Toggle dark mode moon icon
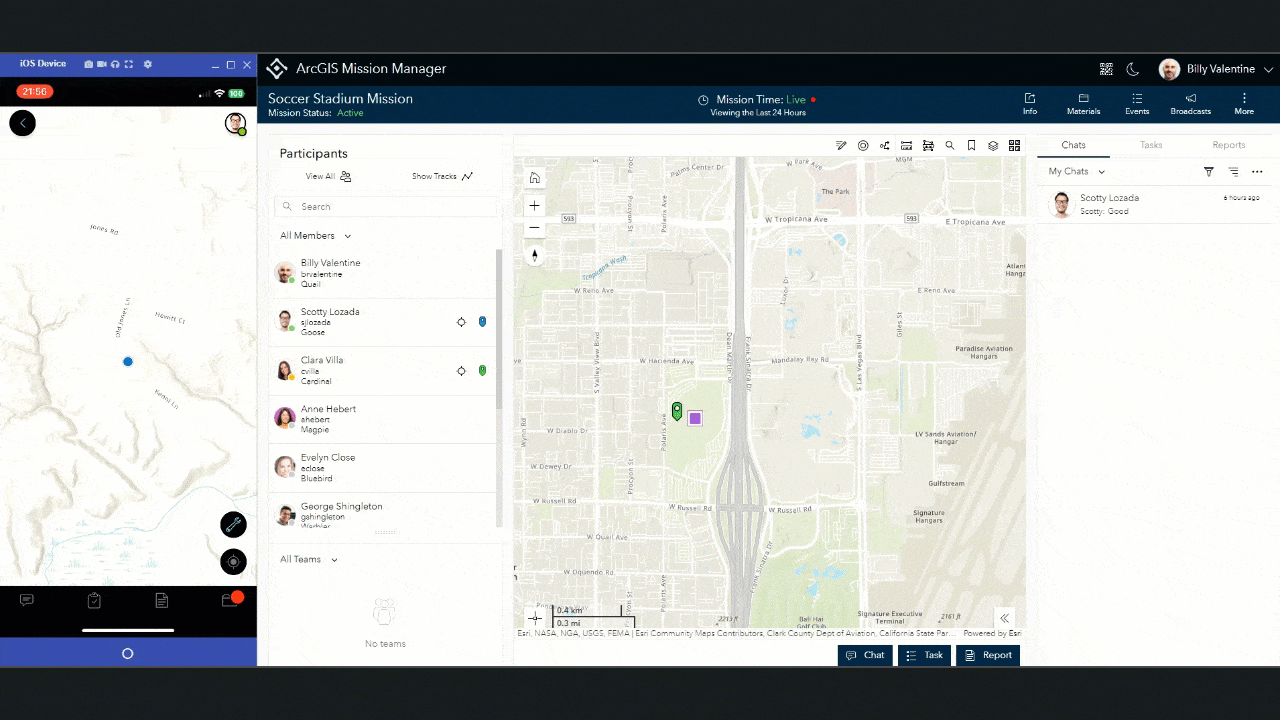The width and height of the screenshot is (1280, 720). coord(1133,69)
